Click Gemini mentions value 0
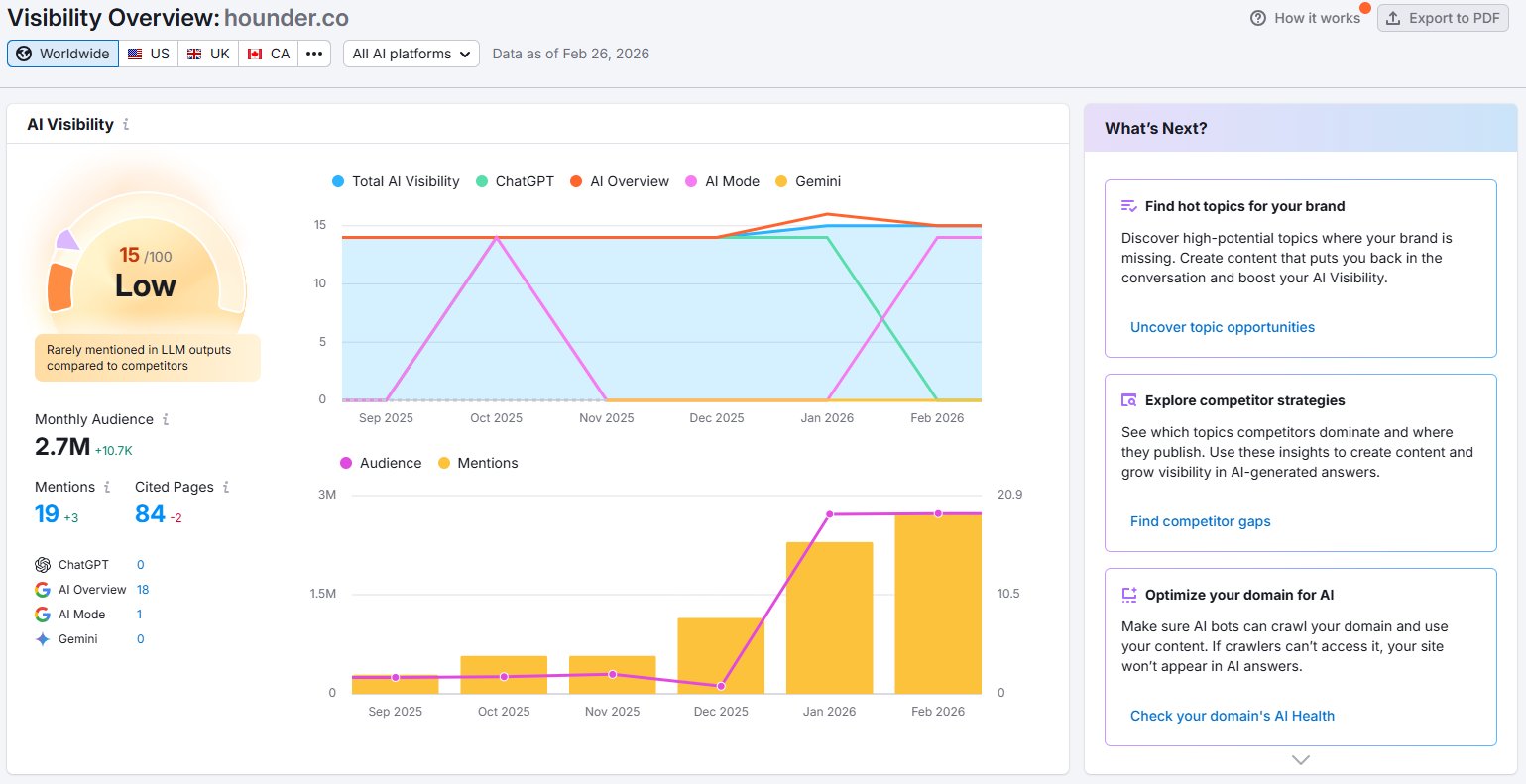Image resolution: width=1526 pixels, height=784 pixels. (141, 639)
